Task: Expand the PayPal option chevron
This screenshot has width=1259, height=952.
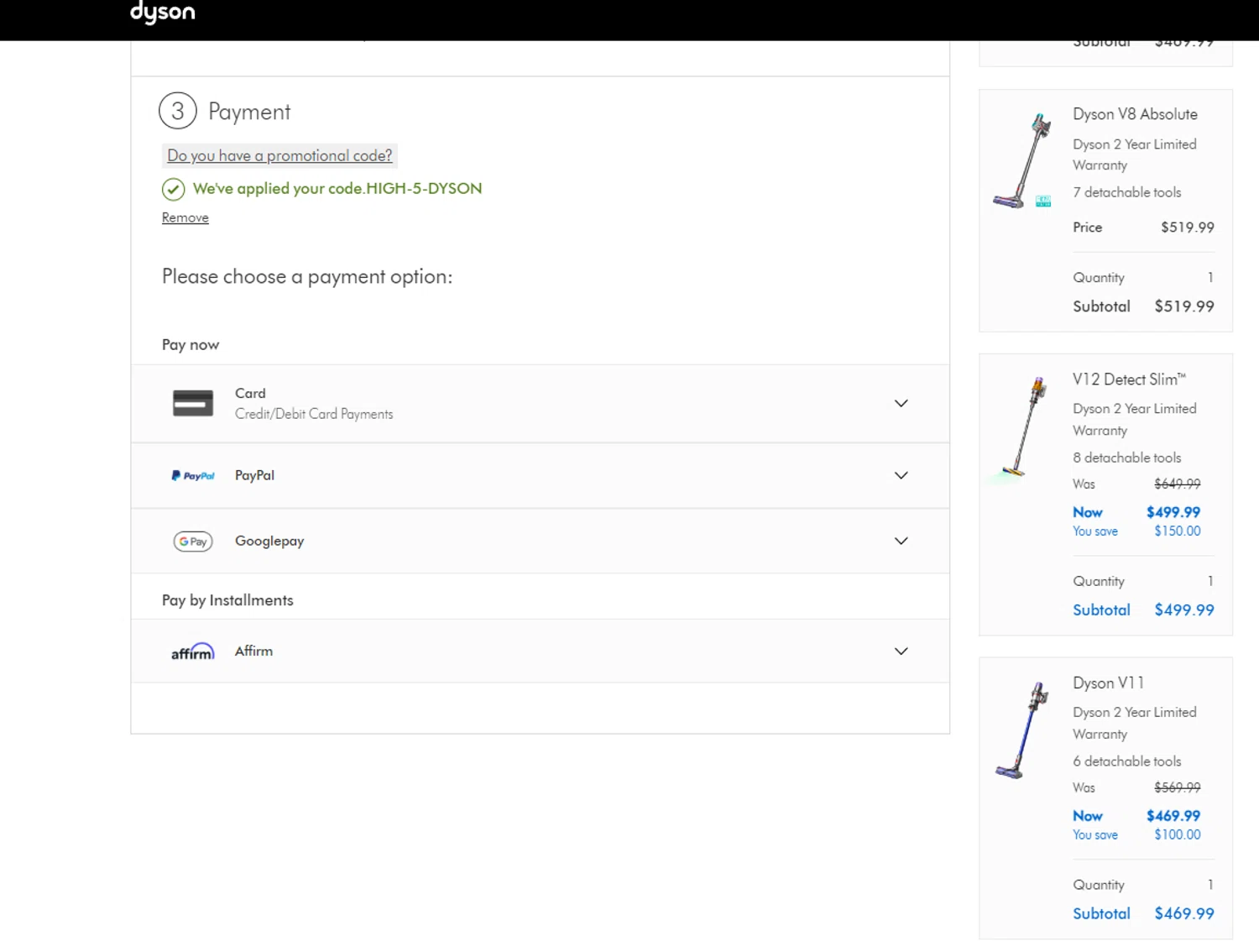Action: (x=901, y=476)
